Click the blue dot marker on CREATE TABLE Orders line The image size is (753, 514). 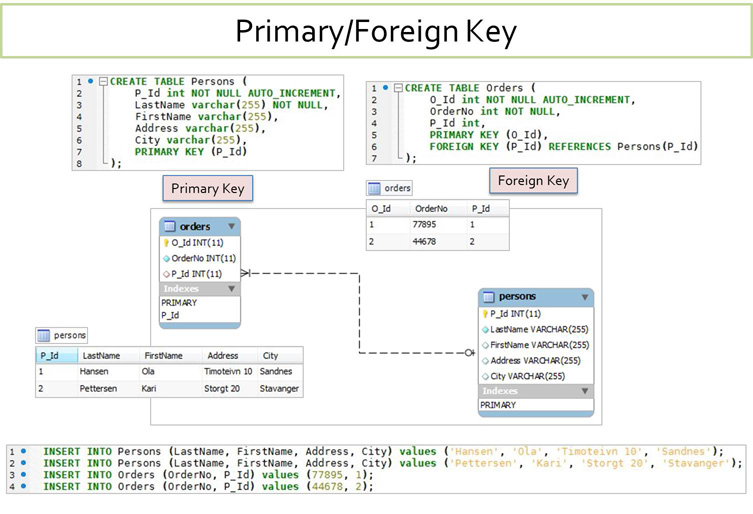385,88
